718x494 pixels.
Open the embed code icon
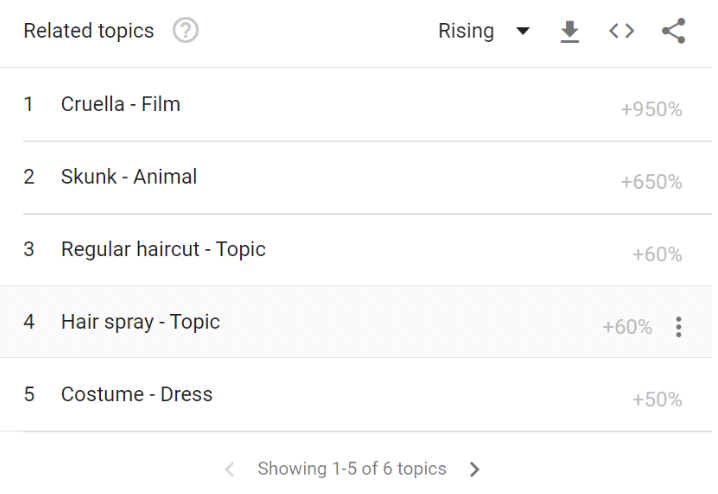point(621,31)
